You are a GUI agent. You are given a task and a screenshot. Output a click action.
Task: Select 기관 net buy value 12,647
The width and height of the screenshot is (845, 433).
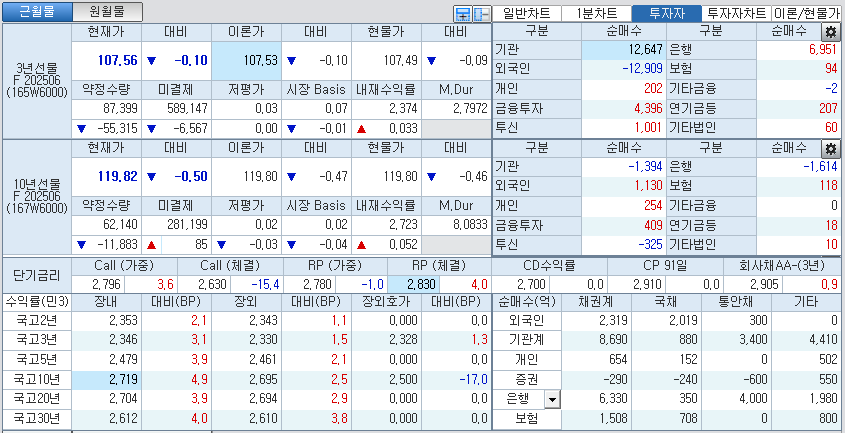click(x=624, y=50)
